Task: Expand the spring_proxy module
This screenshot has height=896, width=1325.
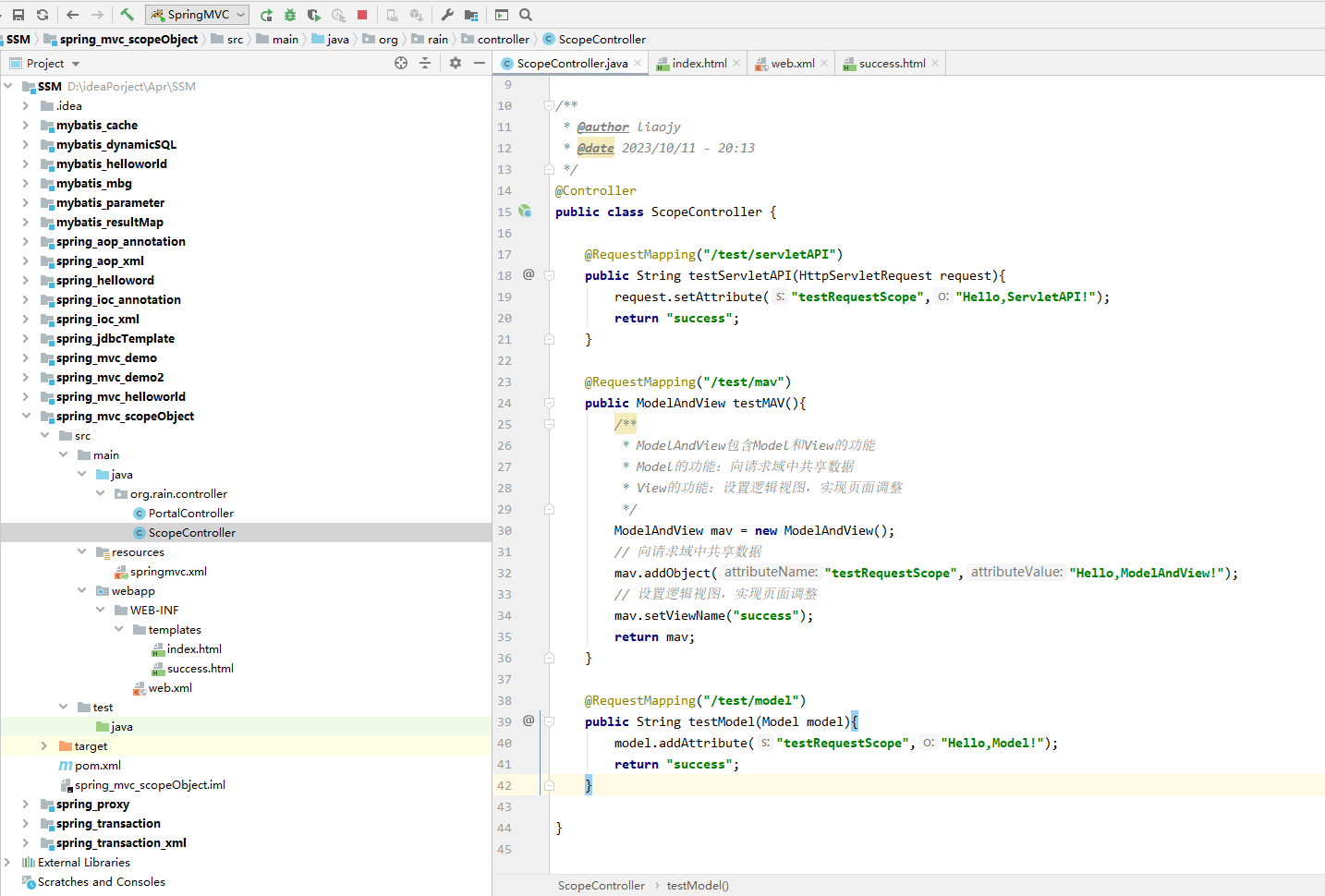Action: tap(26, 804)
